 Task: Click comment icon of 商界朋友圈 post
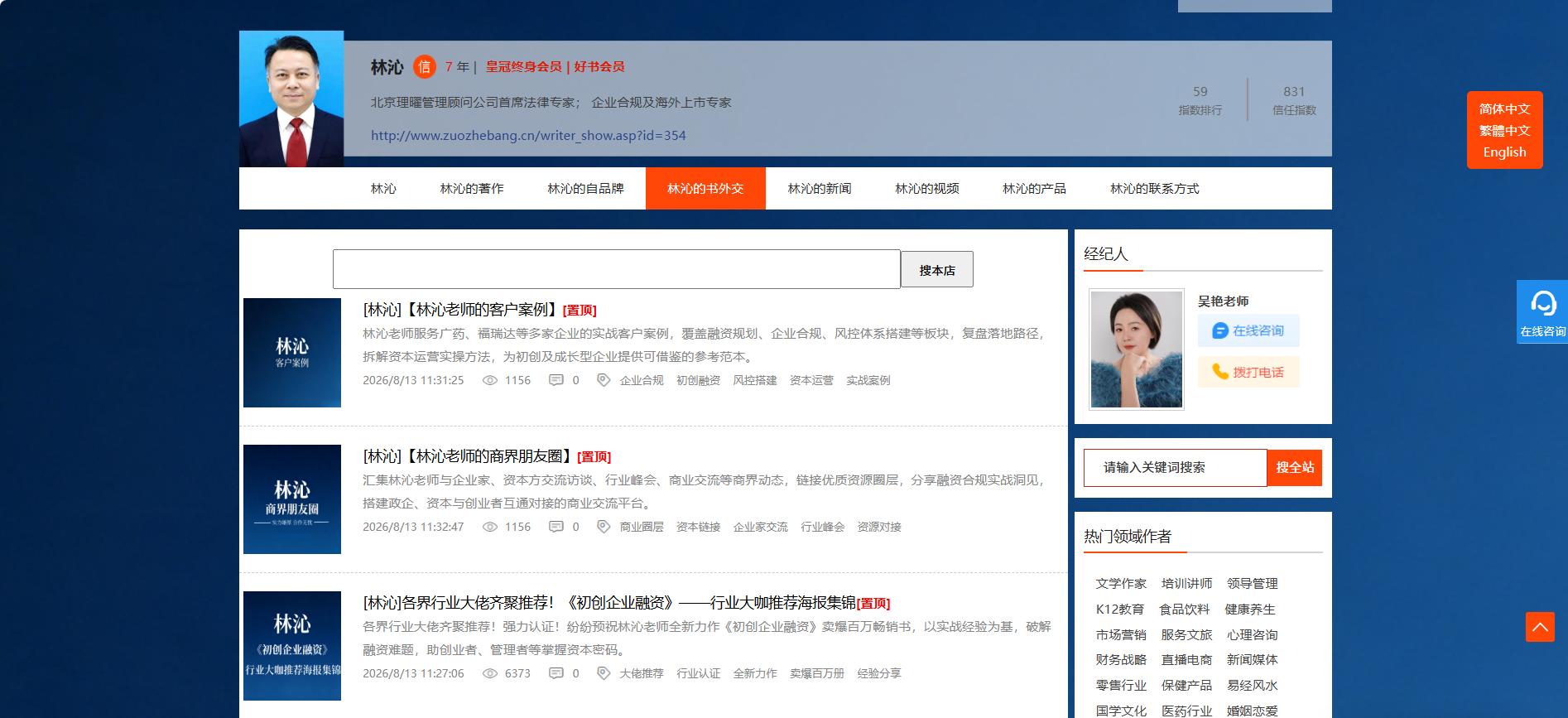556,527
